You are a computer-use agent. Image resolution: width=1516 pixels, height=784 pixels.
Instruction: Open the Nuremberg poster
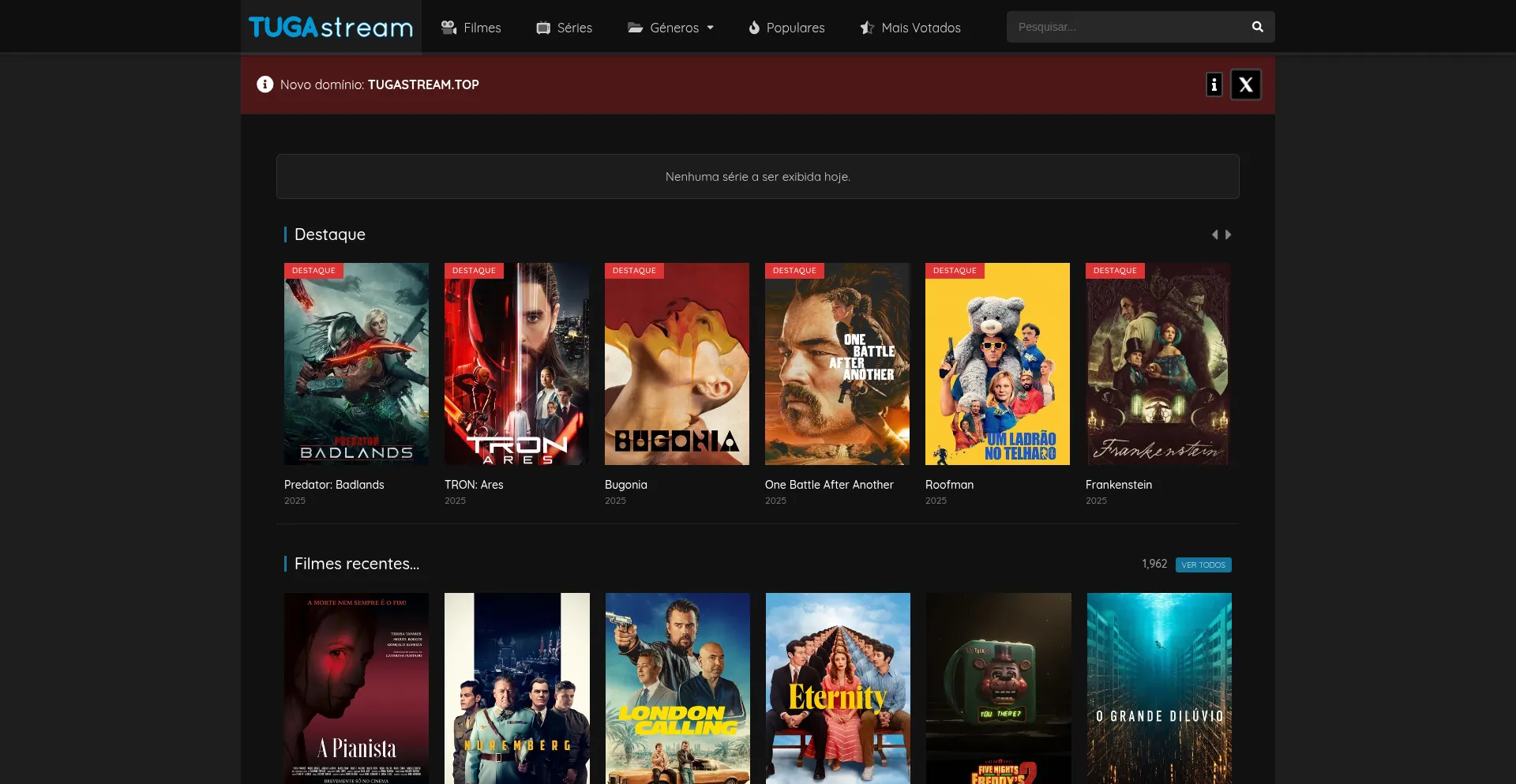516,688
